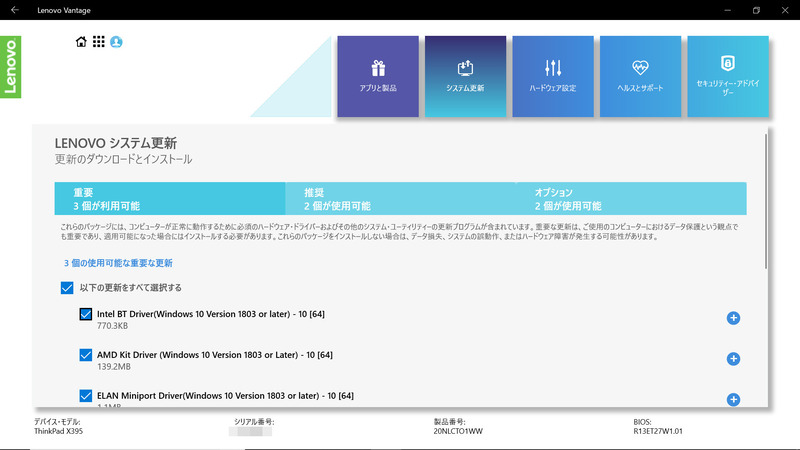The height and width of the screenshot is (450, 800).
Task: Click 3 個の使用可能な重要な更新 link
Action: 118,263
